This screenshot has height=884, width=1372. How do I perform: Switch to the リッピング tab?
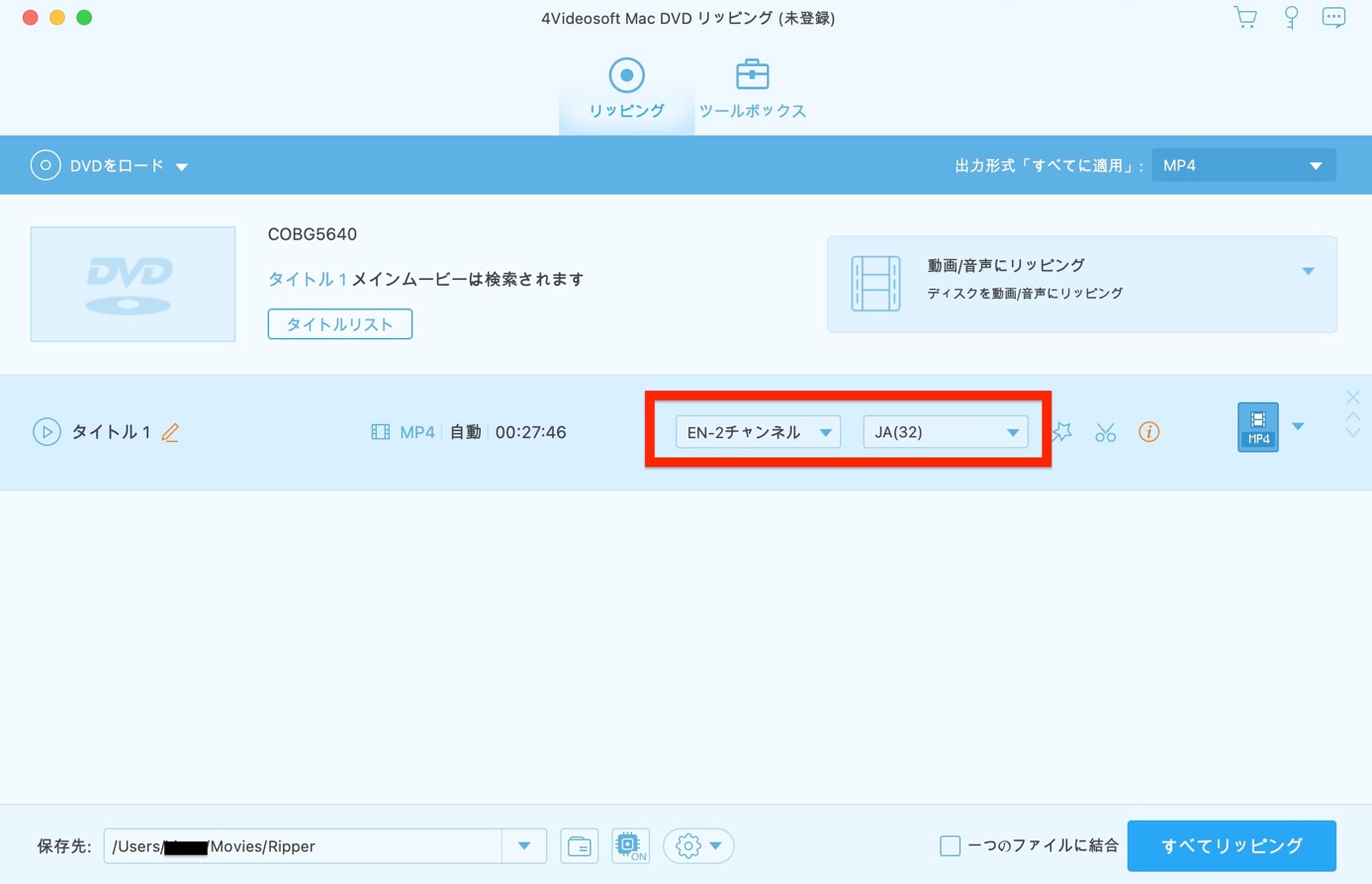(x=626, y=89)
